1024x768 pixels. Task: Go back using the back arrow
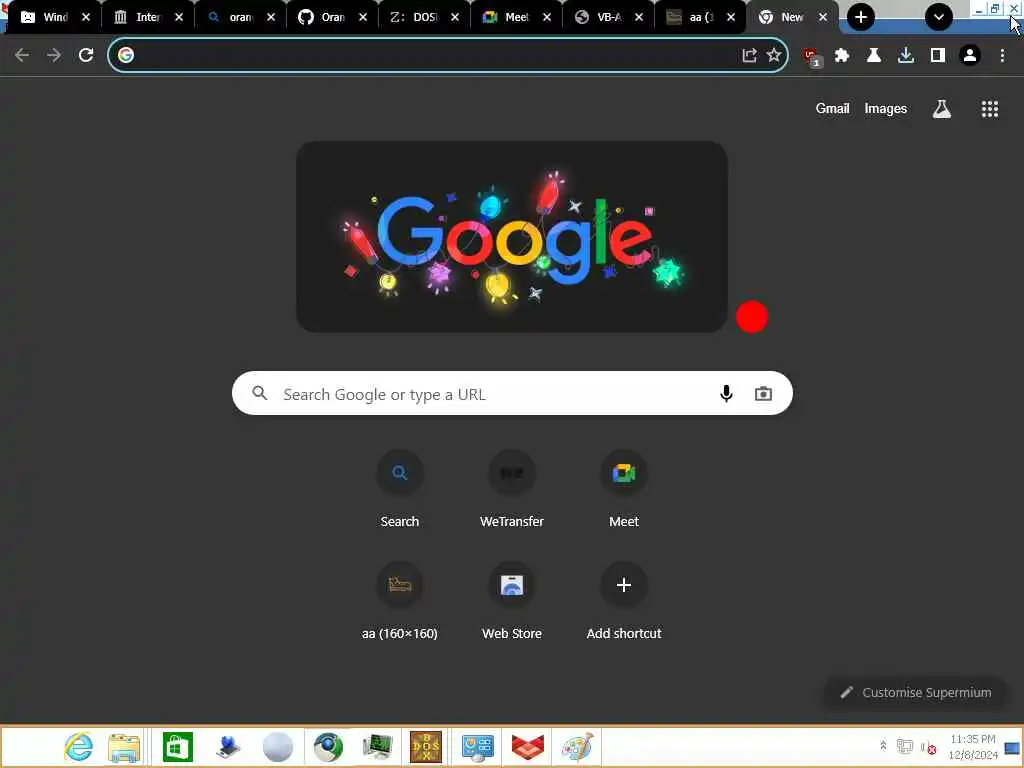tap(22, 56)
